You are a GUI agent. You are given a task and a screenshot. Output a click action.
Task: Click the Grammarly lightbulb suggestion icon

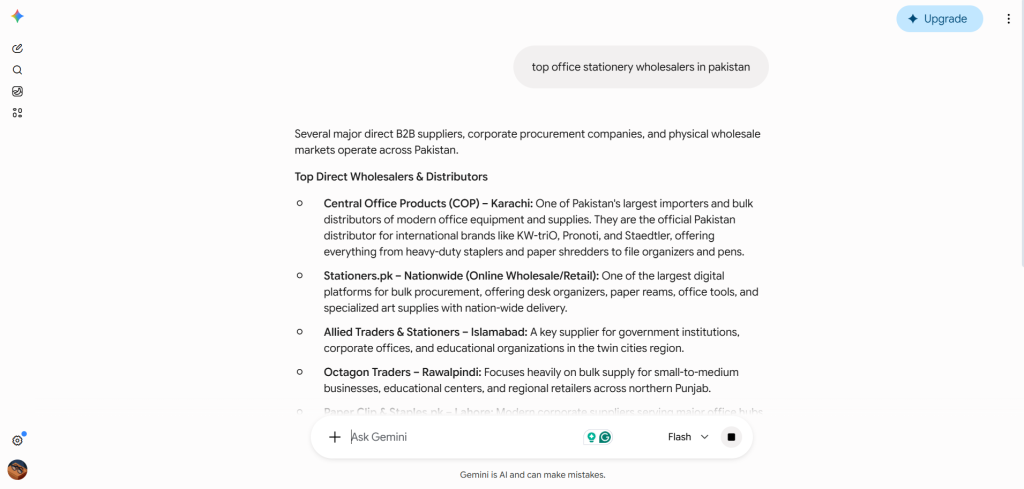592,437
